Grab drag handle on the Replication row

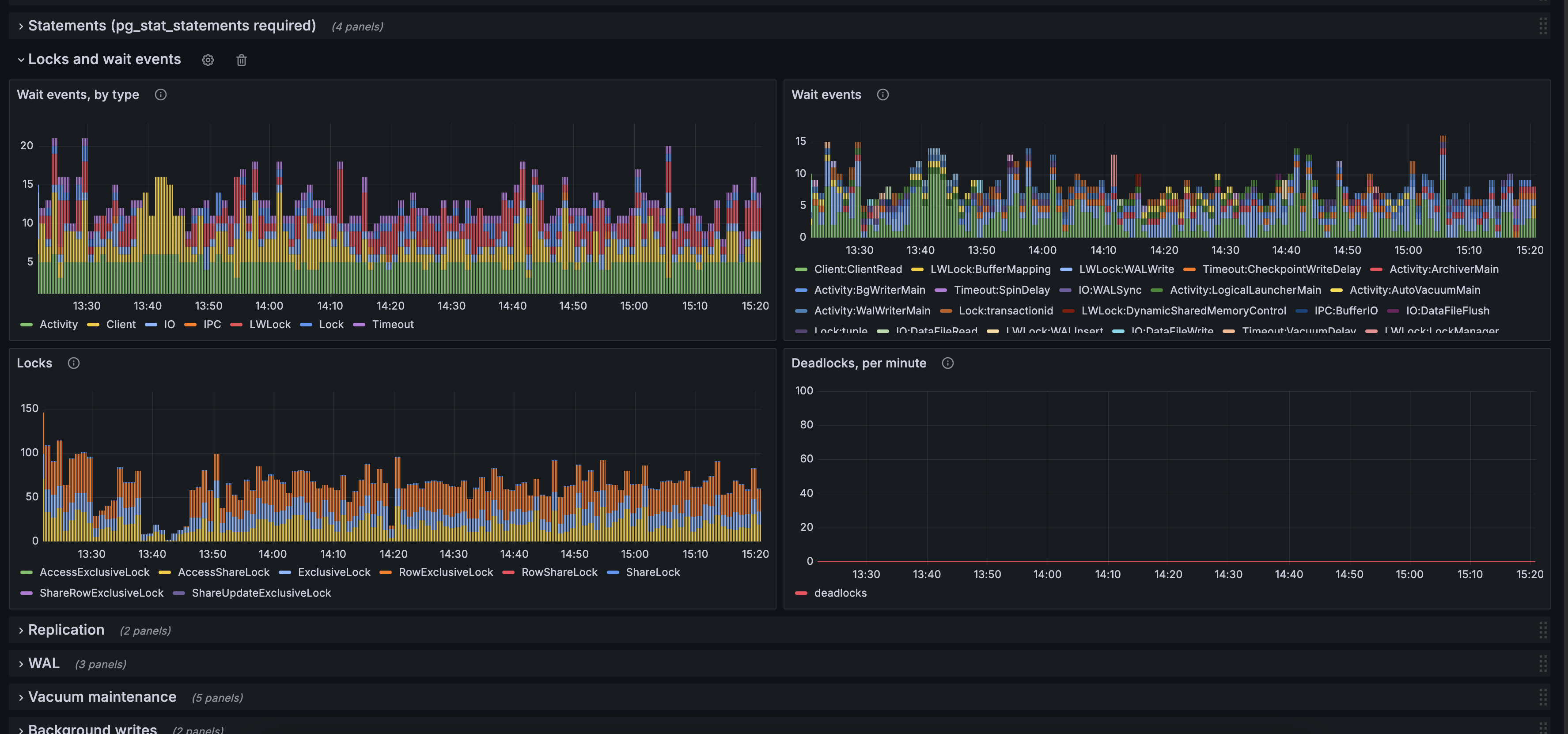[1542, 630]
